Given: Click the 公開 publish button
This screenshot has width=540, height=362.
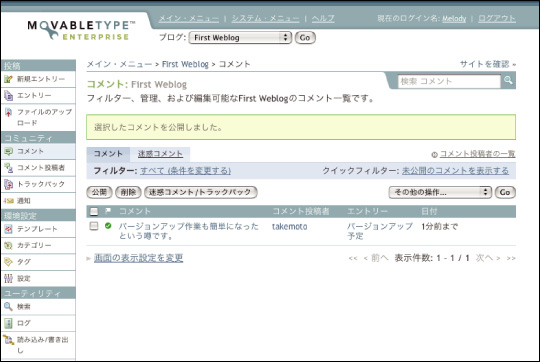Looking at the screenshot, I should (99, 192).
